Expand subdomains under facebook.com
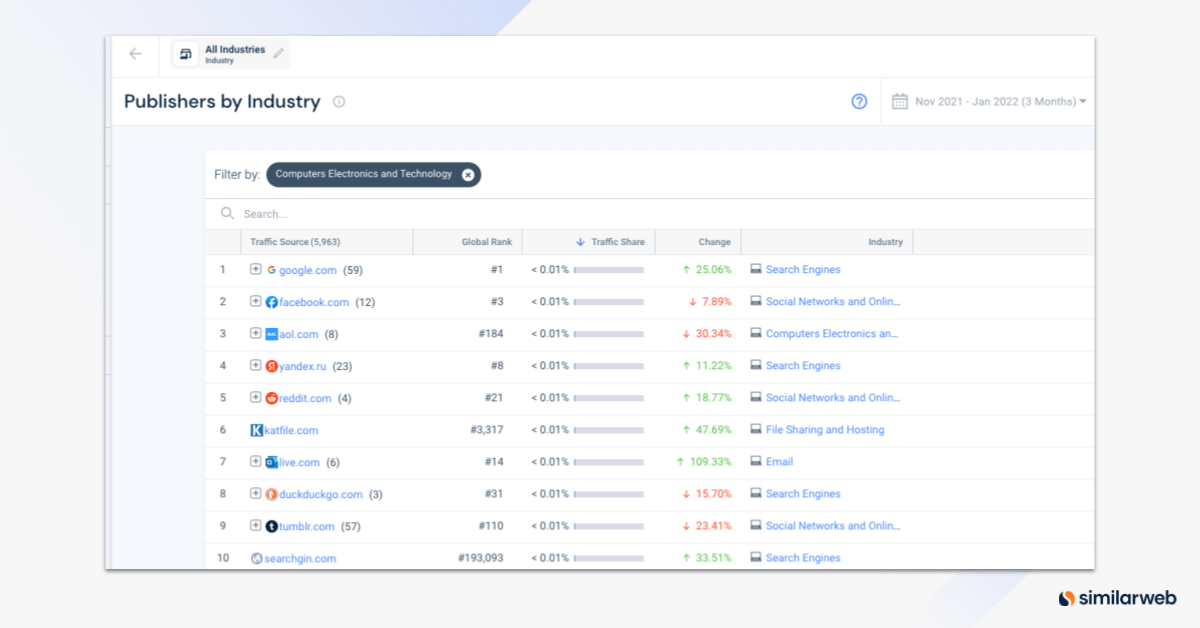The height and width of the screenshot is (628, 1200). coord(256,301)
